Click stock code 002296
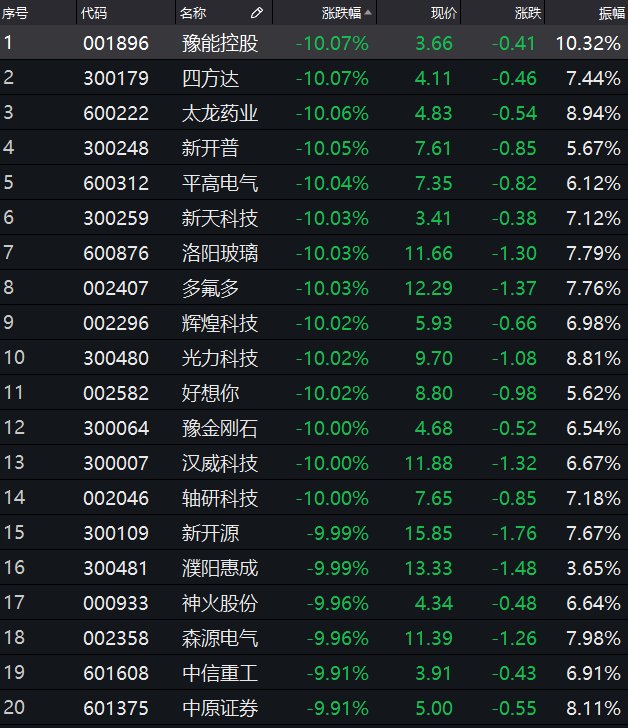This screenshot has width=628, height=728. 116,323
